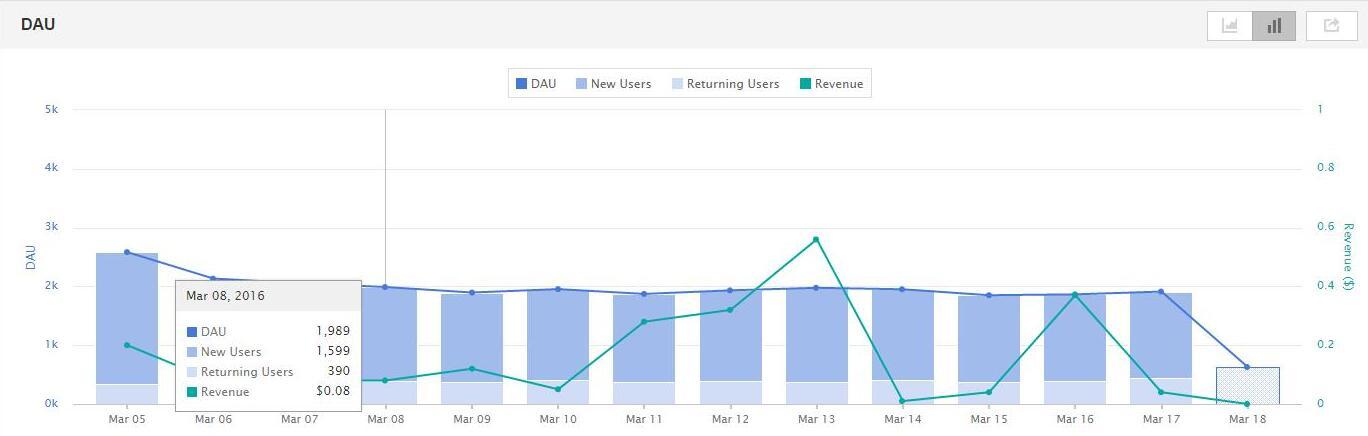Select the Mar 05 bar
1368x436 pixels.
127,329
